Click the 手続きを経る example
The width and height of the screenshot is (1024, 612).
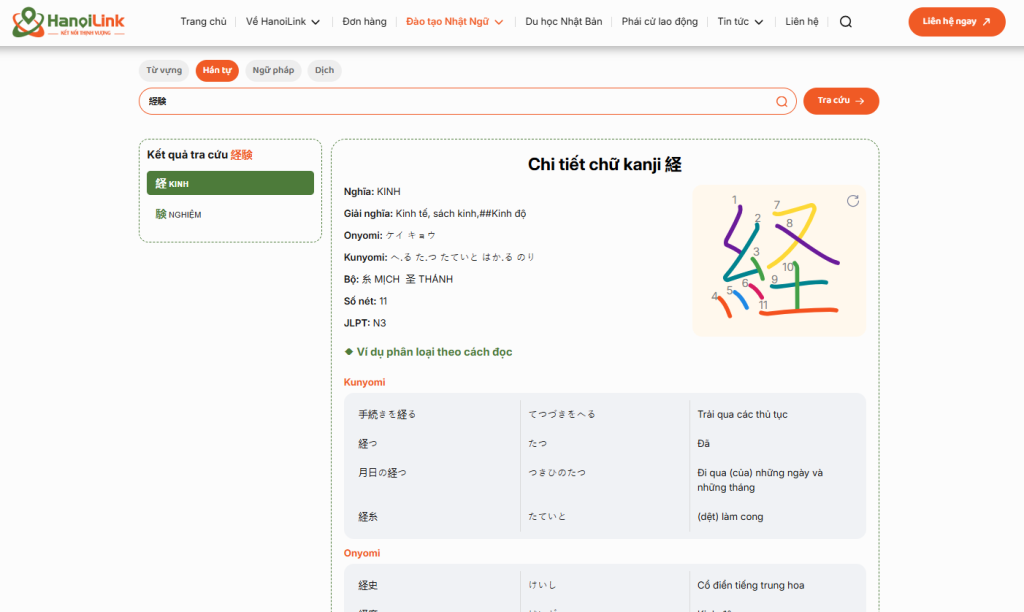387,414
